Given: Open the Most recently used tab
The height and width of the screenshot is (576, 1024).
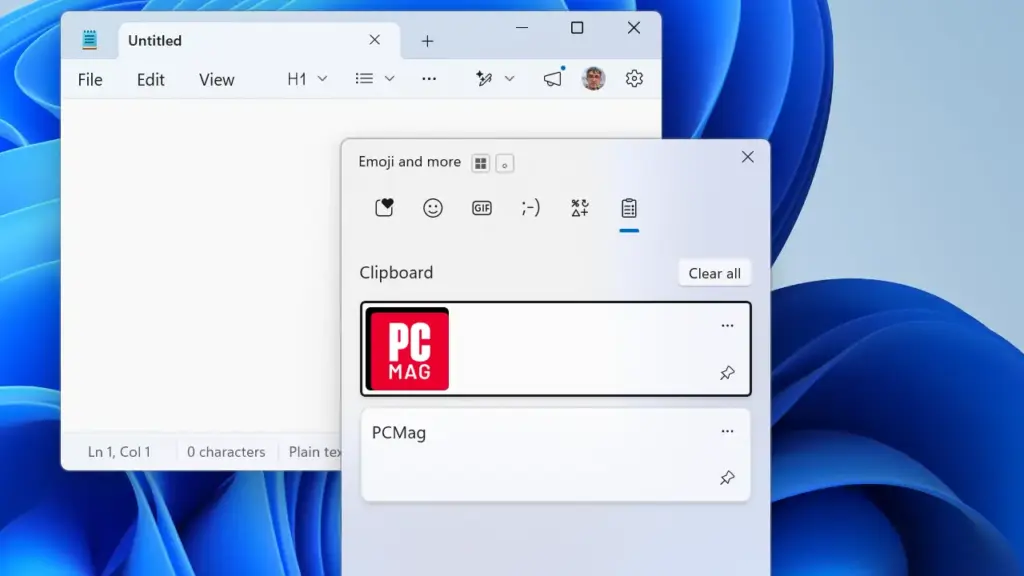Looking at the screenshot, I should [x=384, y=208].
